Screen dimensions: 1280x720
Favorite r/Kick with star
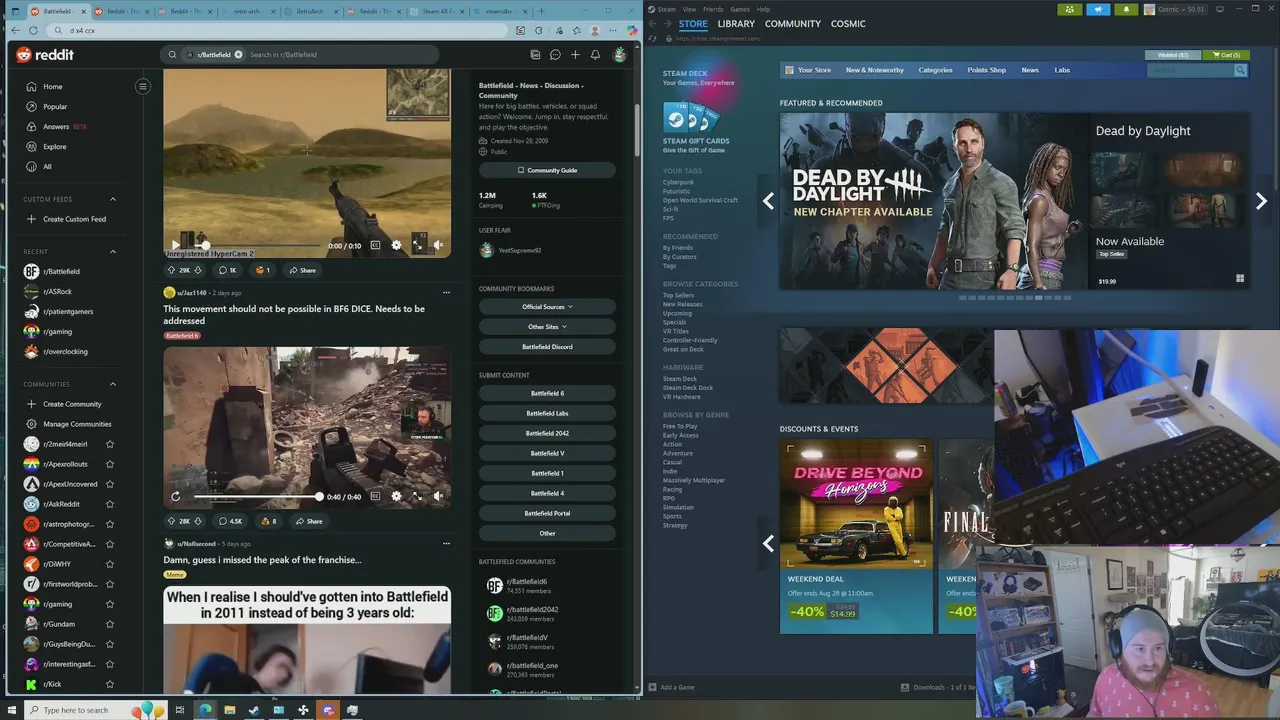tap(110, 684)
